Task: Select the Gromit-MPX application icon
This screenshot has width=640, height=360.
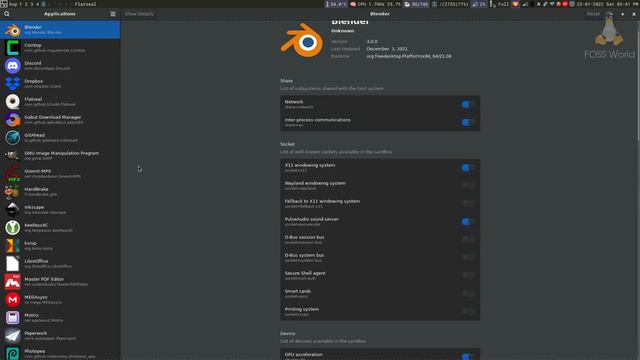Action: (13, 173)
